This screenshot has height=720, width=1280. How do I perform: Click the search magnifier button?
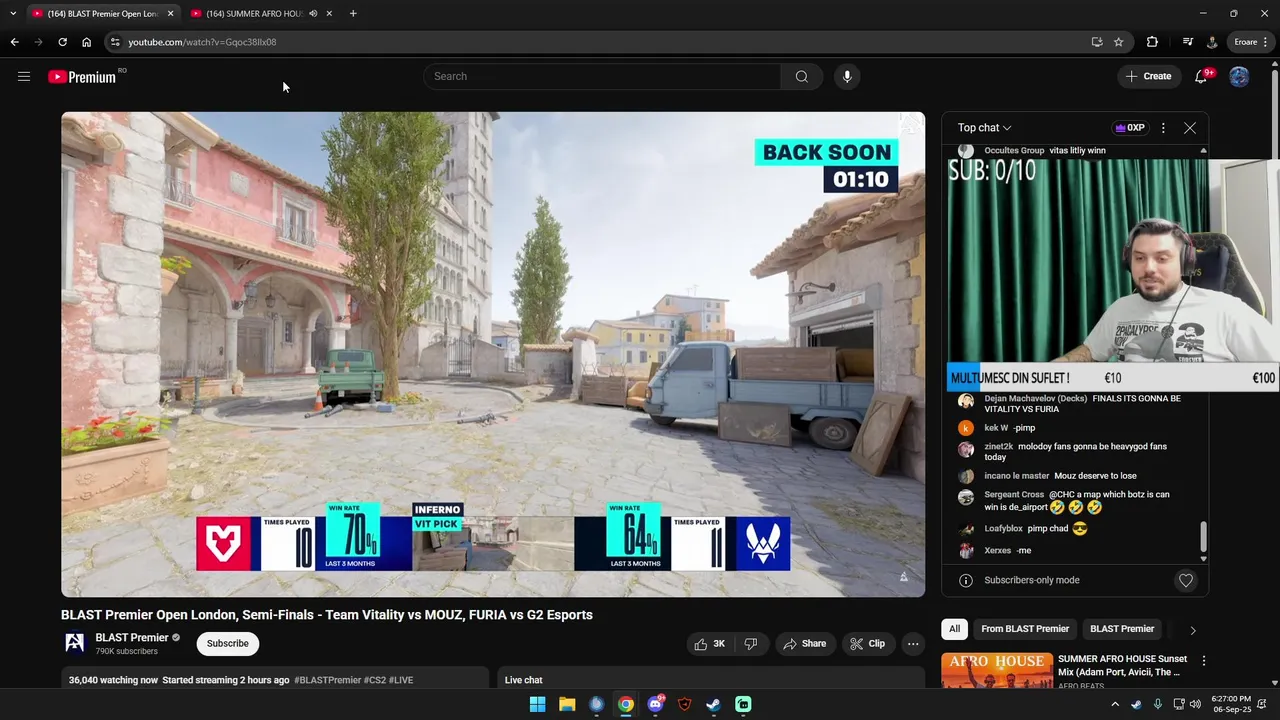coord(801,77)
